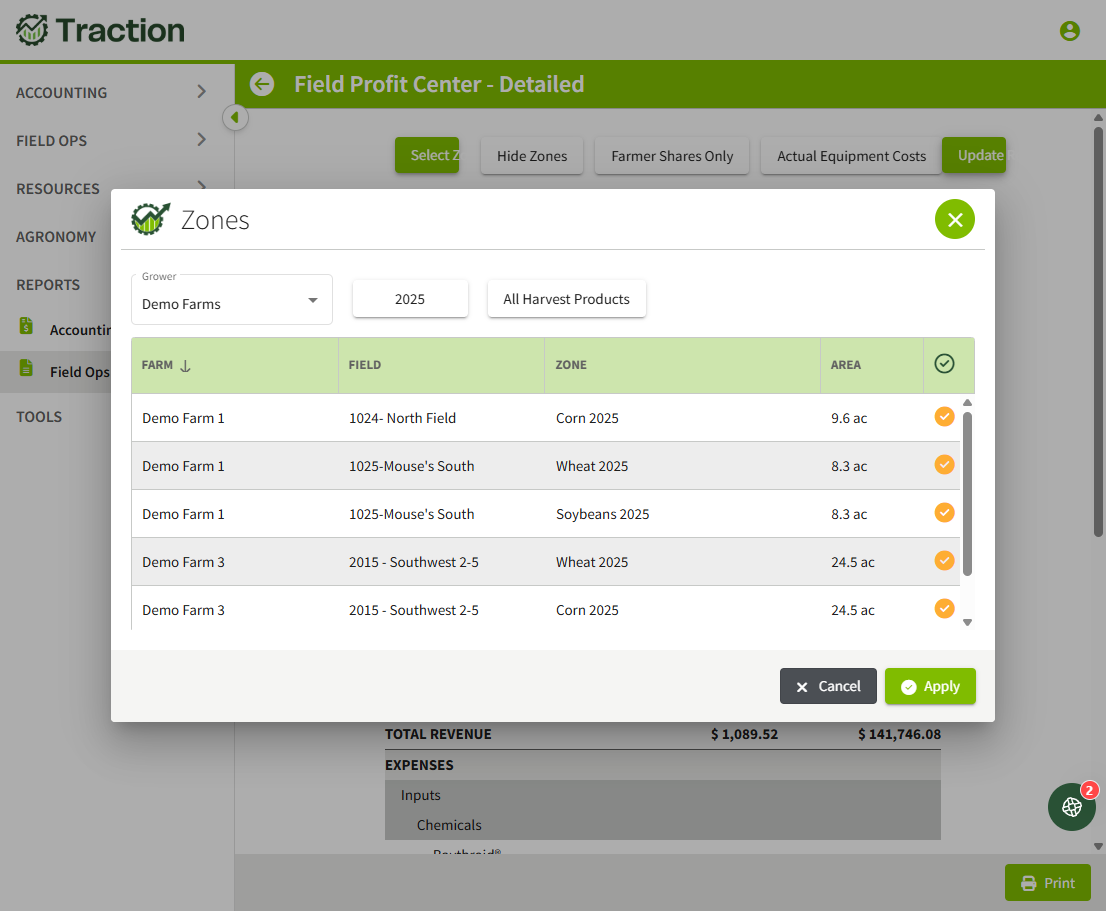Click the Traction logo in the header

pyautogui.click(x=100, y=30)
